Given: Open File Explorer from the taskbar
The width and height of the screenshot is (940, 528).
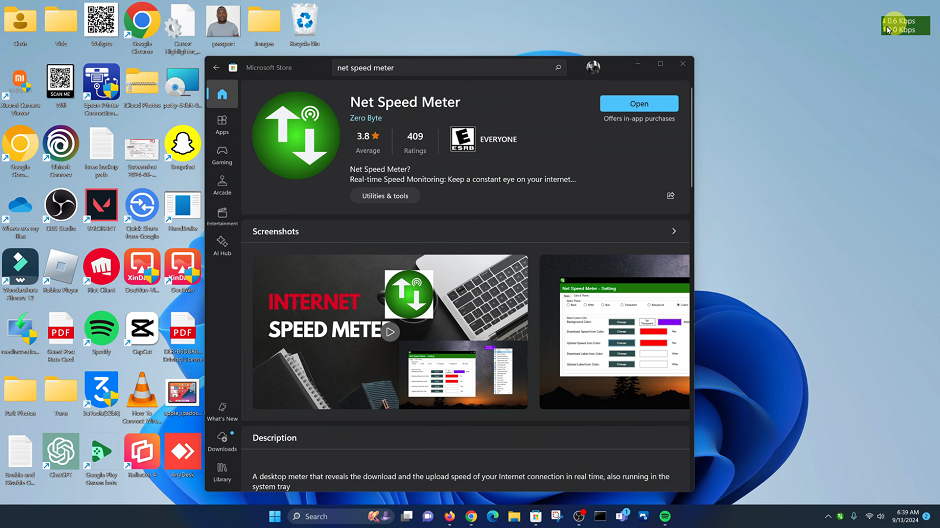Looking at the screenshot, I should tap(514, 516).
